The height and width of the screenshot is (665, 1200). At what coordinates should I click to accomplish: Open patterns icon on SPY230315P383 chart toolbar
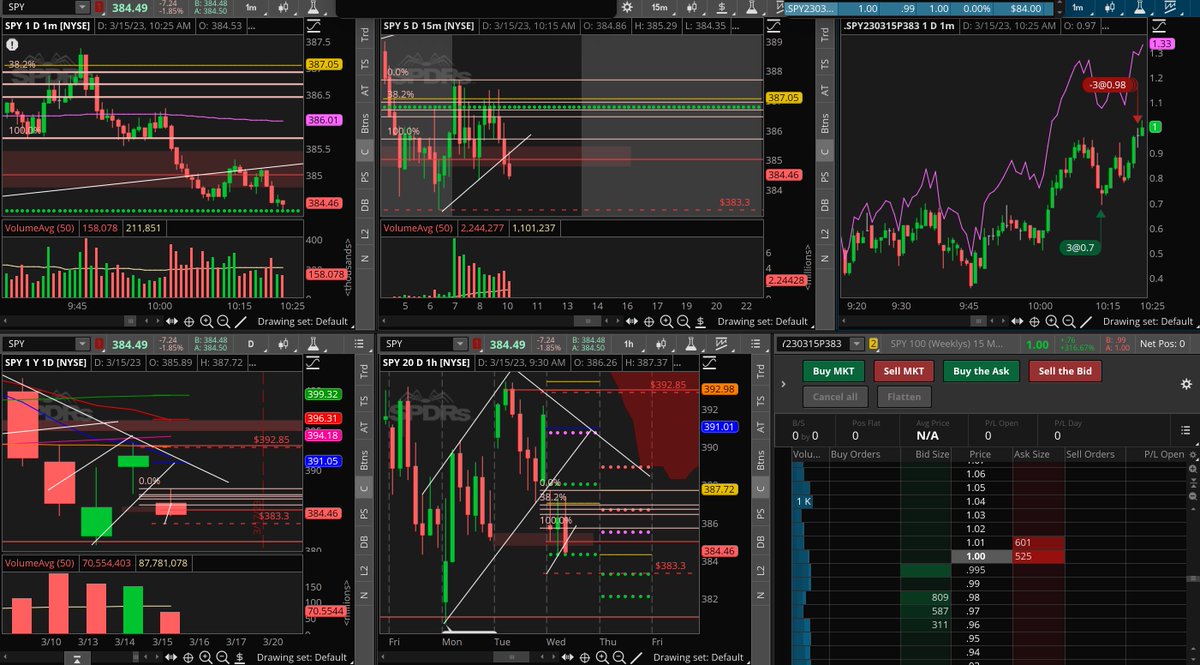click(1170, 8)
